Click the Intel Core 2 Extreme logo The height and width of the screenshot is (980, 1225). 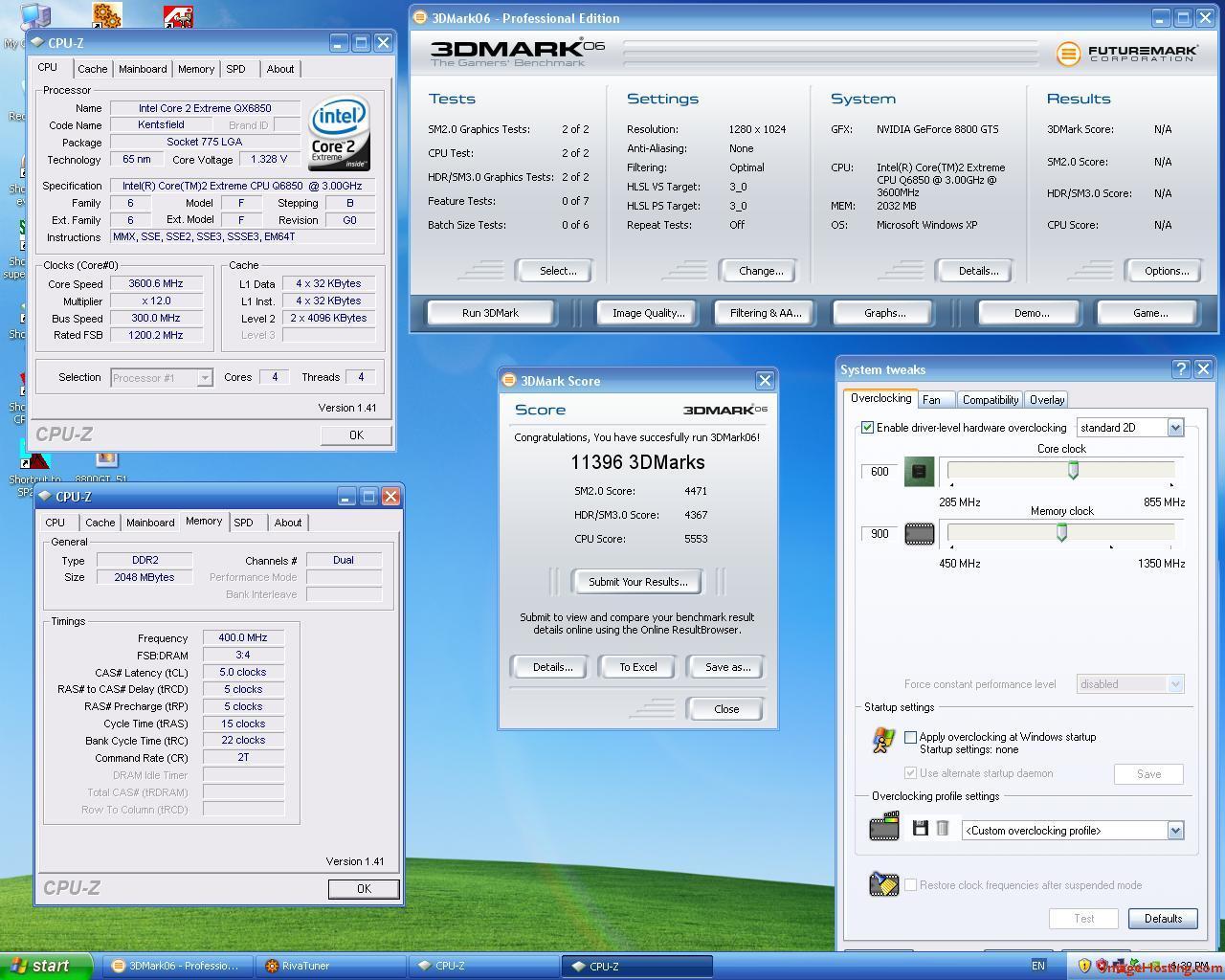339,132
